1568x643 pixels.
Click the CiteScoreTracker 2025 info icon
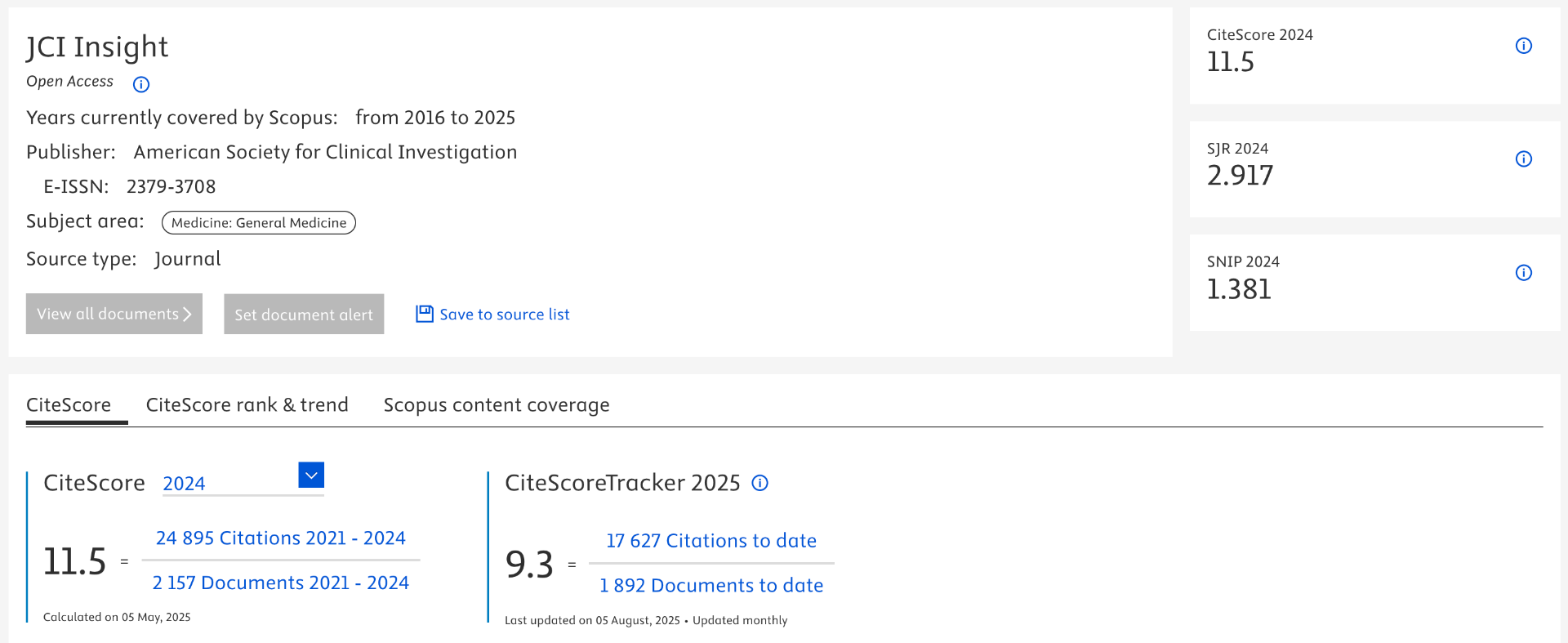click(760, 483)
